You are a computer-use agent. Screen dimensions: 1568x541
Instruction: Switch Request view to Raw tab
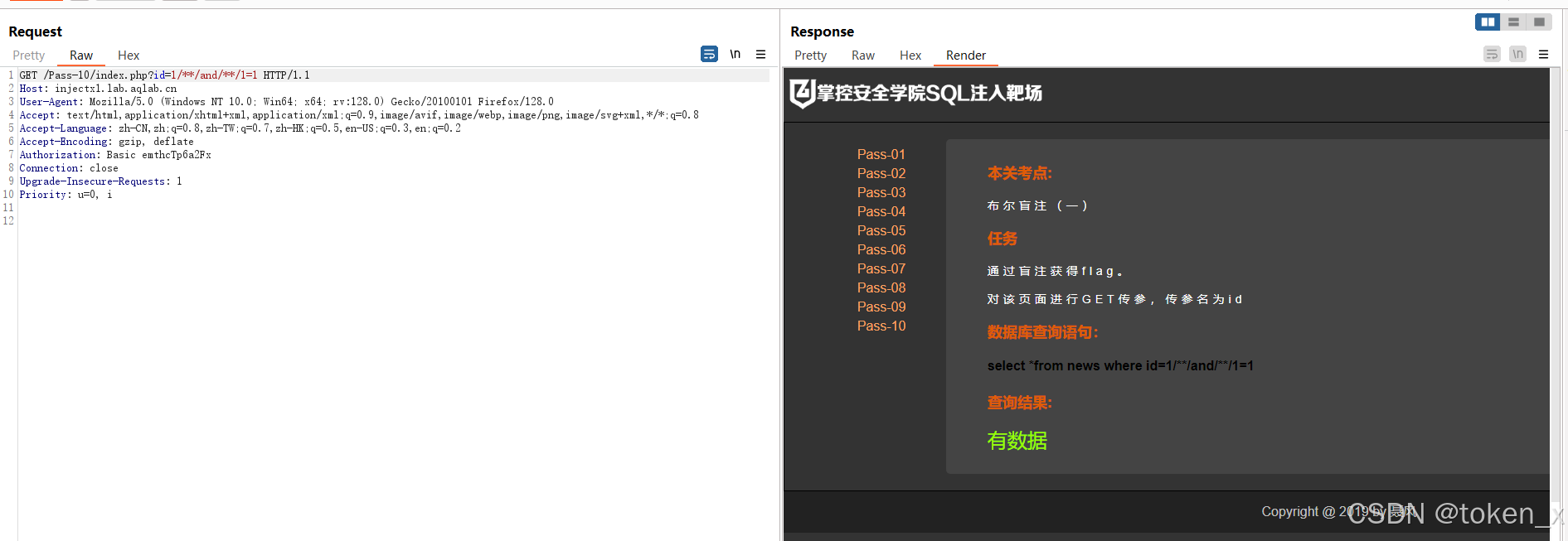tap(81, 56)
